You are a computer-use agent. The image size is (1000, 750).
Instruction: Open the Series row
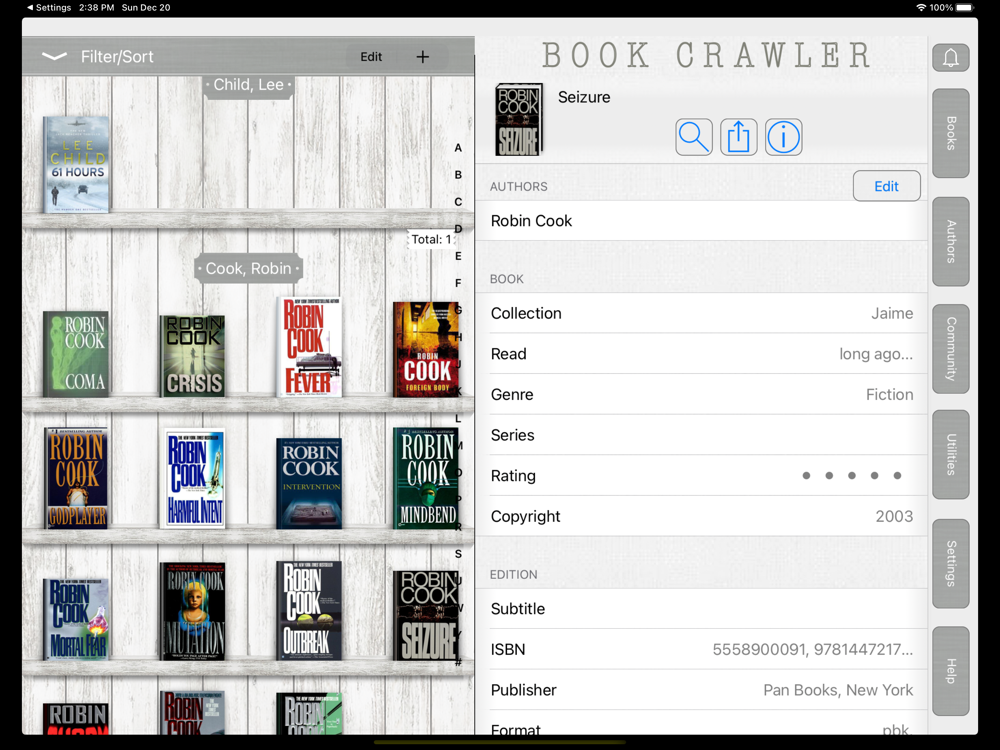(702, 435)
